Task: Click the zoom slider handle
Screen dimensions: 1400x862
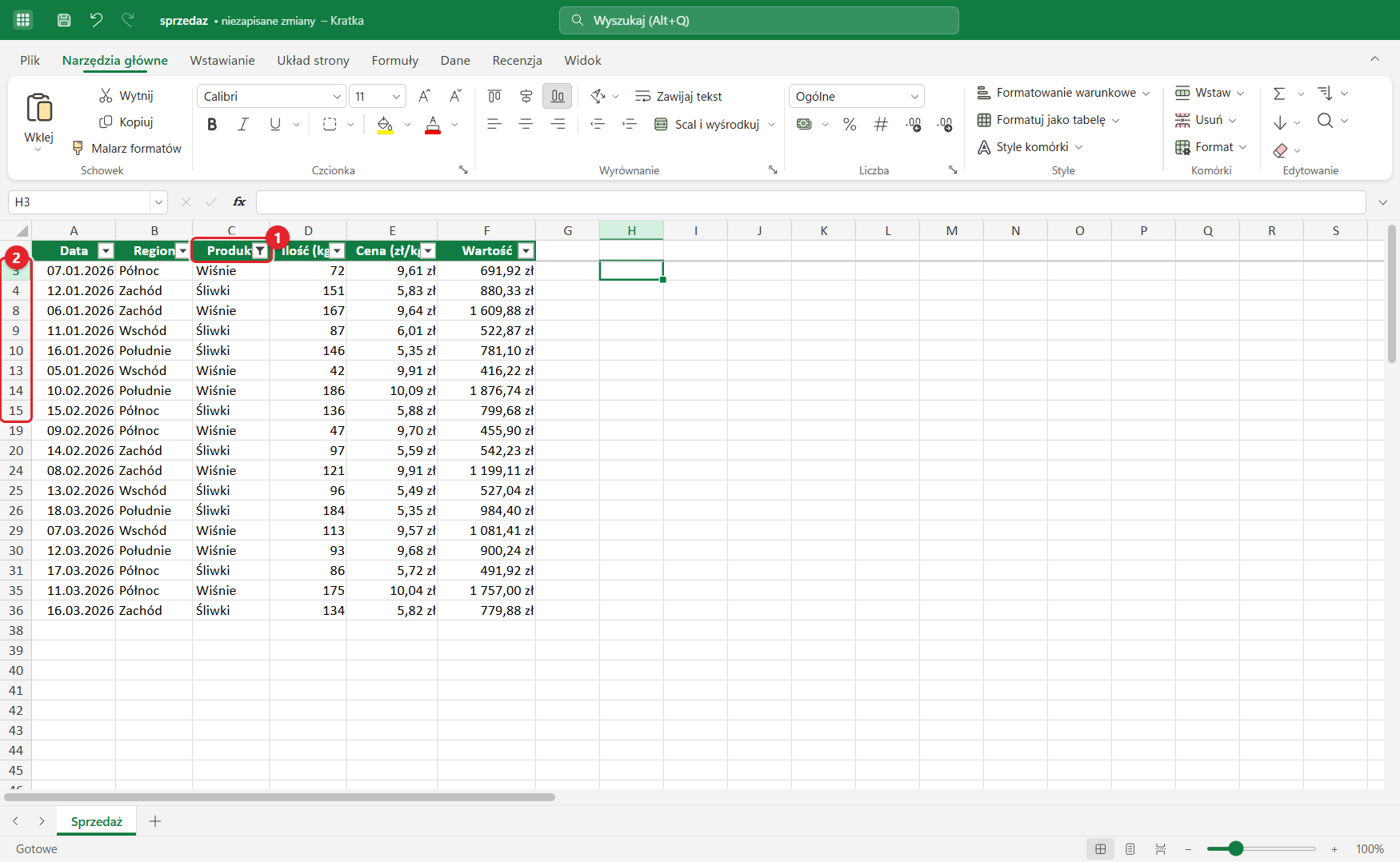Action: [1236, 848]
